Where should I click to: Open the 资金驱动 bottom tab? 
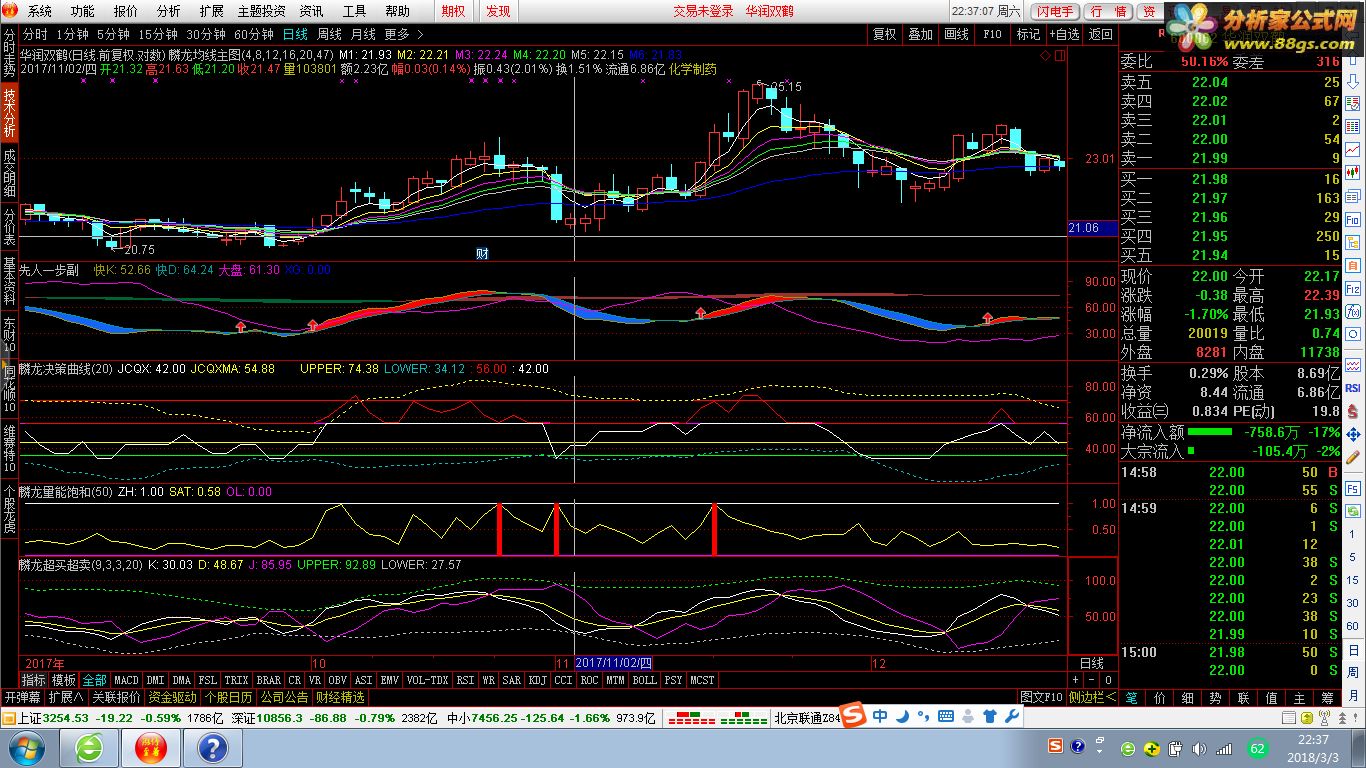(172, 697)
